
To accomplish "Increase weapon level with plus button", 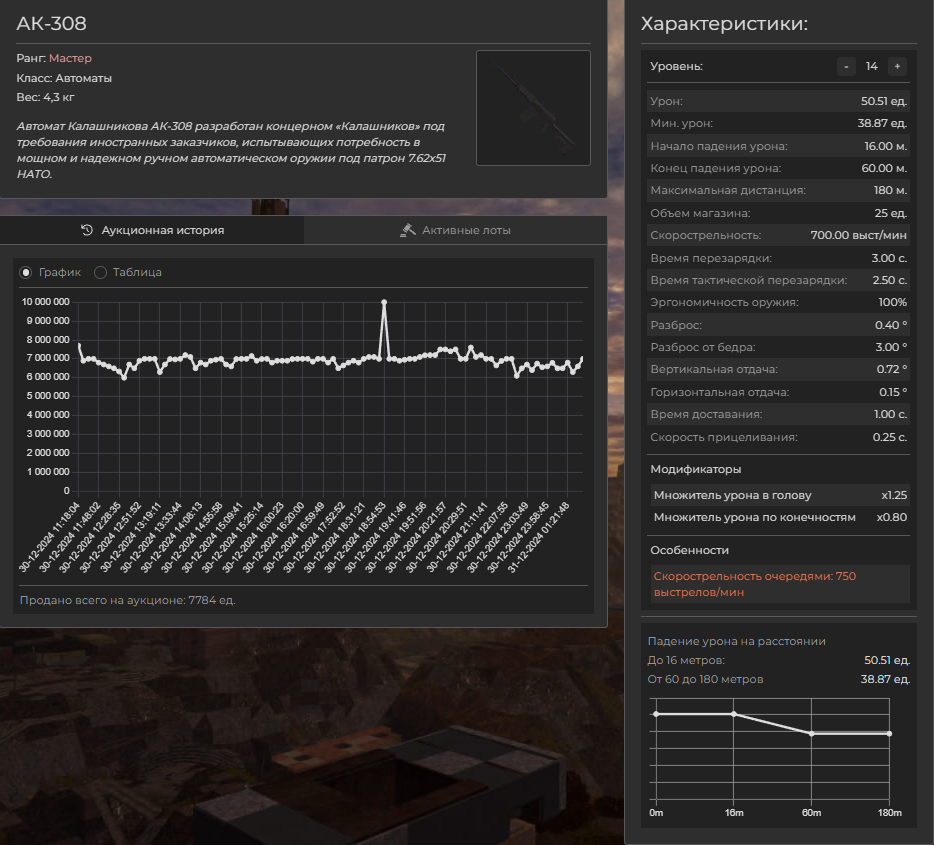I will tap(897, 66).
